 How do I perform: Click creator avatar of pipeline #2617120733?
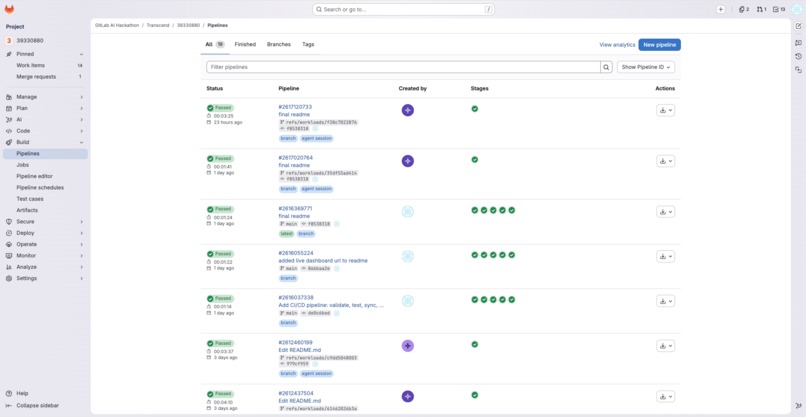[x=408, y=110]
